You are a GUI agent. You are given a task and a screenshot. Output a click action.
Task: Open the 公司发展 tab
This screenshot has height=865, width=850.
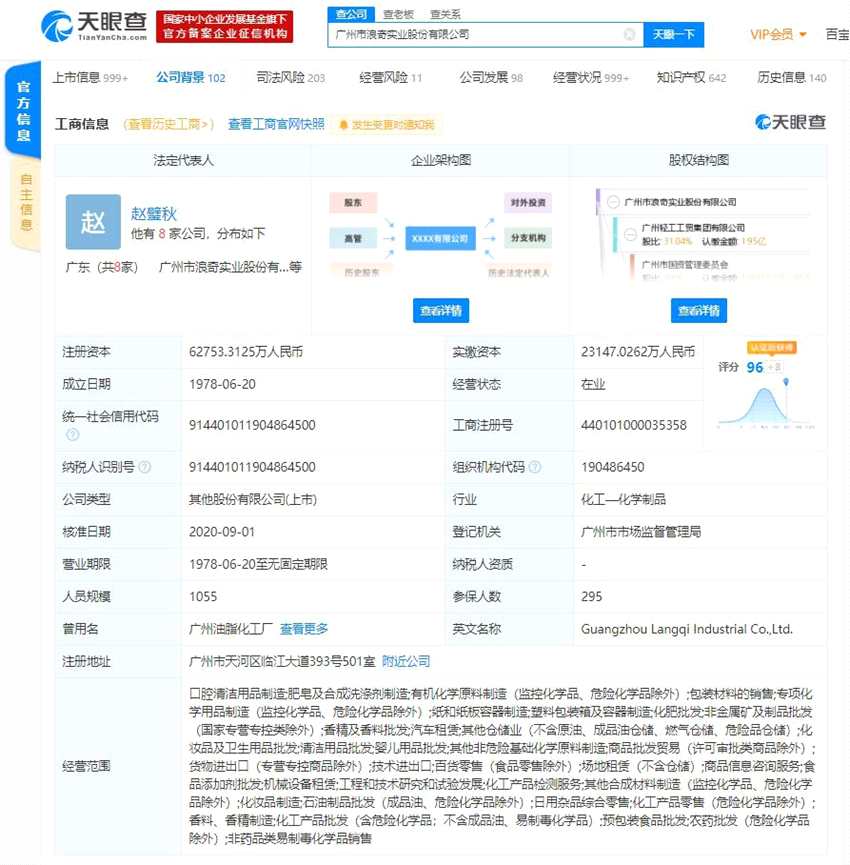491,78
